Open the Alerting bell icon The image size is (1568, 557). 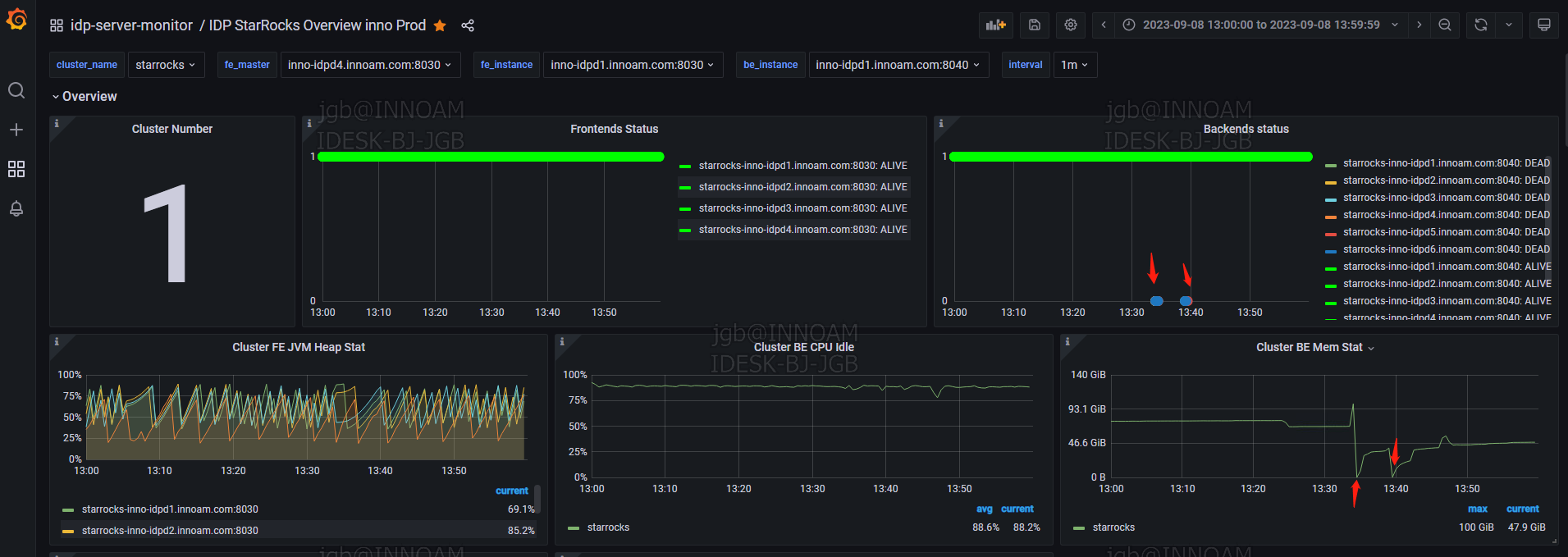pos(16,208)
